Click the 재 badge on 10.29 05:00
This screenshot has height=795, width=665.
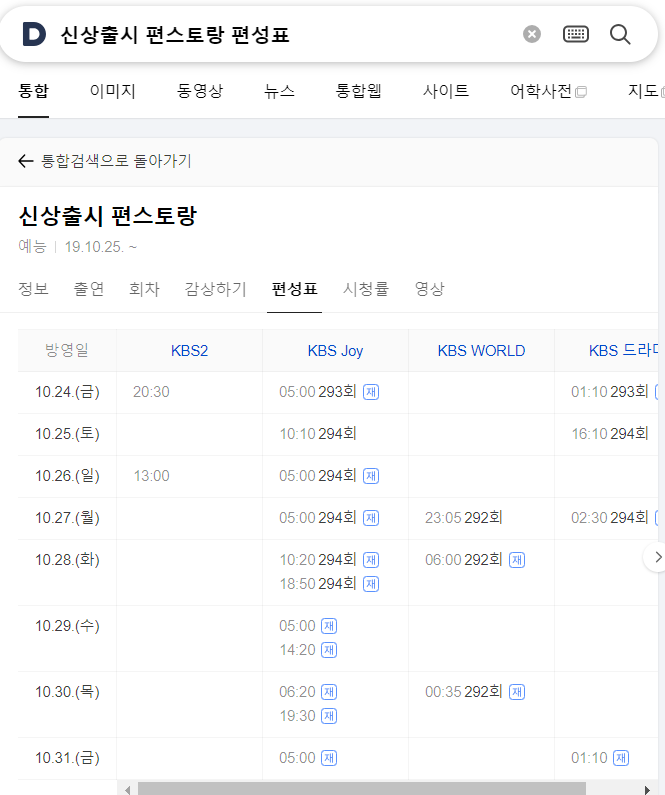point(329,626)
